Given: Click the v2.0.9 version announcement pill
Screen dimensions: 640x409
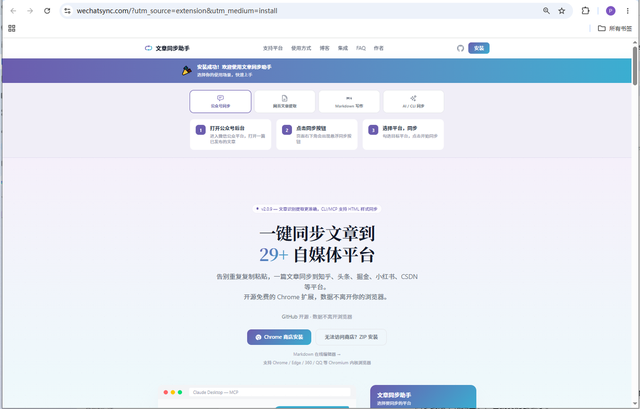Looking at the screenshot, I should (317, 209).
